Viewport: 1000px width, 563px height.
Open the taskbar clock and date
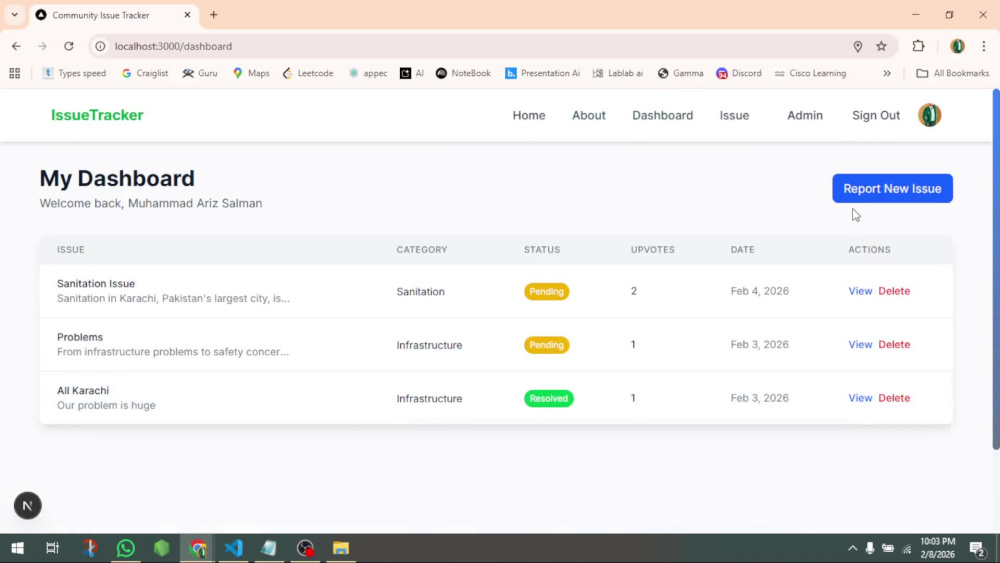(938, 548)
